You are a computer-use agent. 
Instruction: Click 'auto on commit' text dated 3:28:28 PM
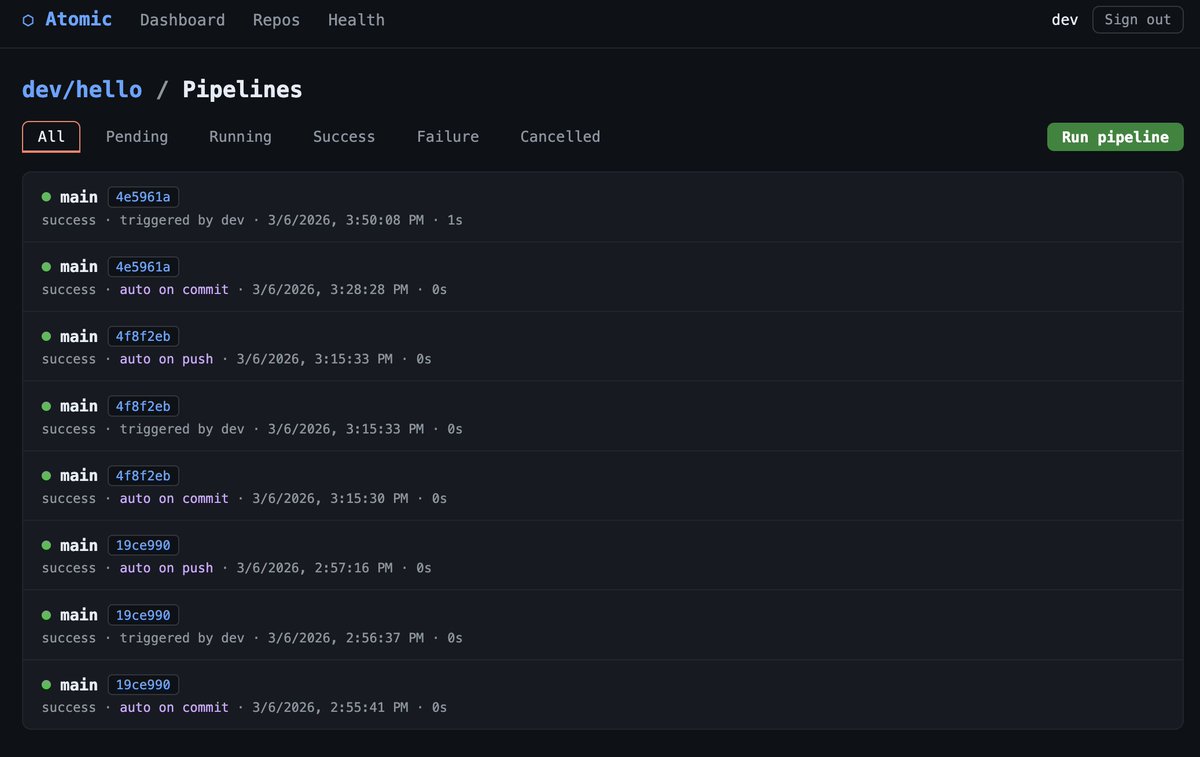[174, 290]
